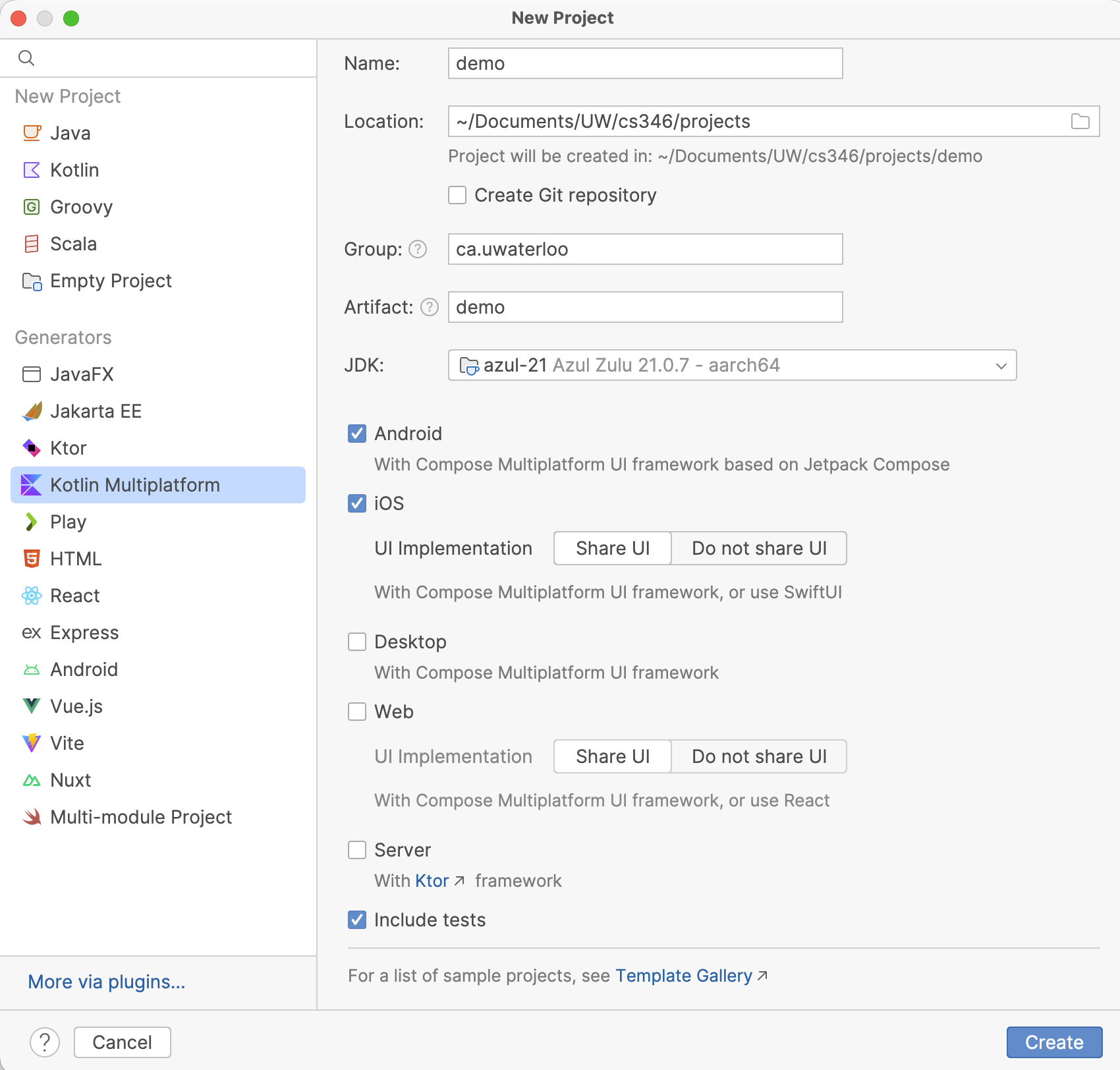Select Multi-module Project in the sidebar
This screenshot has height=1070, width=1120.
[x=140, y=817]
